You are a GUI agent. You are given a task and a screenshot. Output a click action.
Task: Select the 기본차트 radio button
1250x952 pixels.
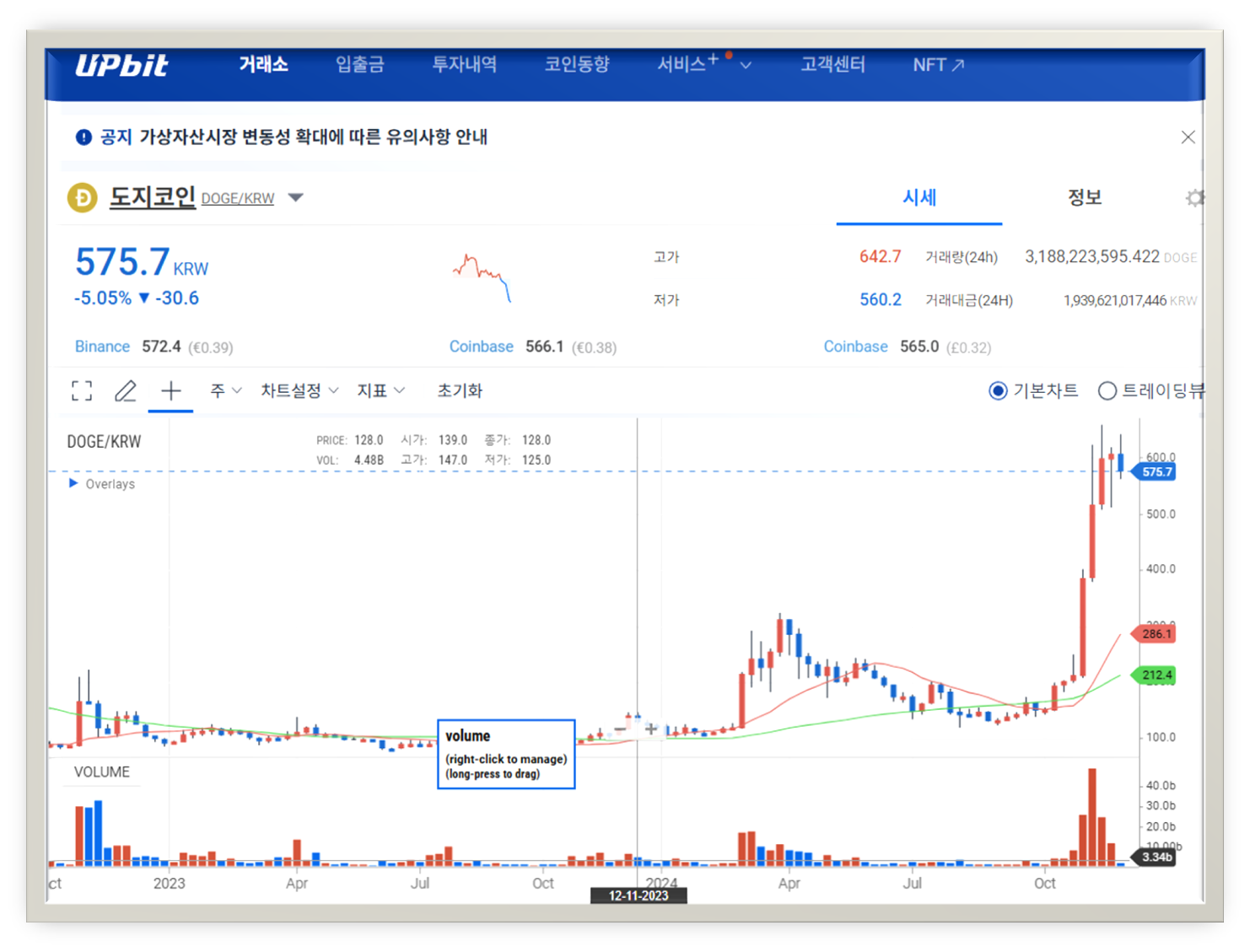(x=998, y=390)
